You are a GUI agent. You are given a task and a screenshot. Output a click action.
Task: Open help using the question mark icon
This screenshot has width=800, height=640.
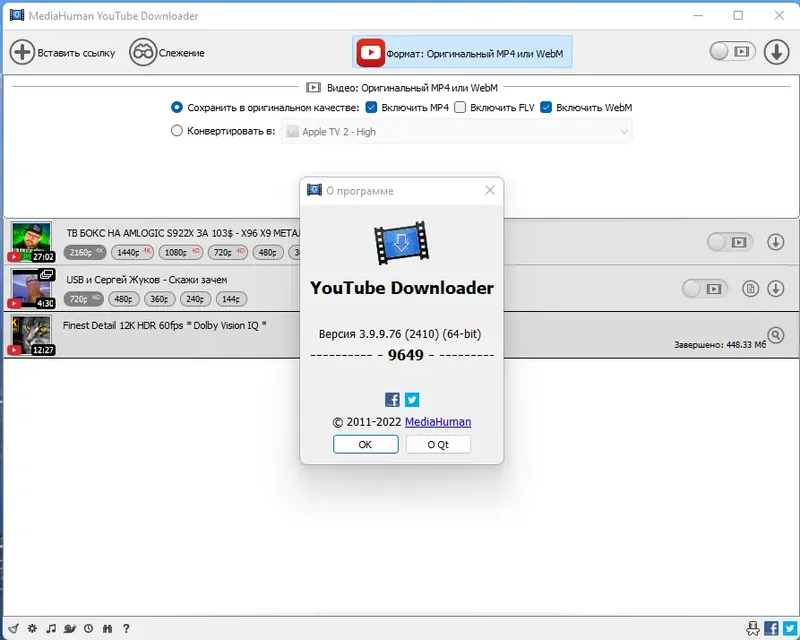126,629
